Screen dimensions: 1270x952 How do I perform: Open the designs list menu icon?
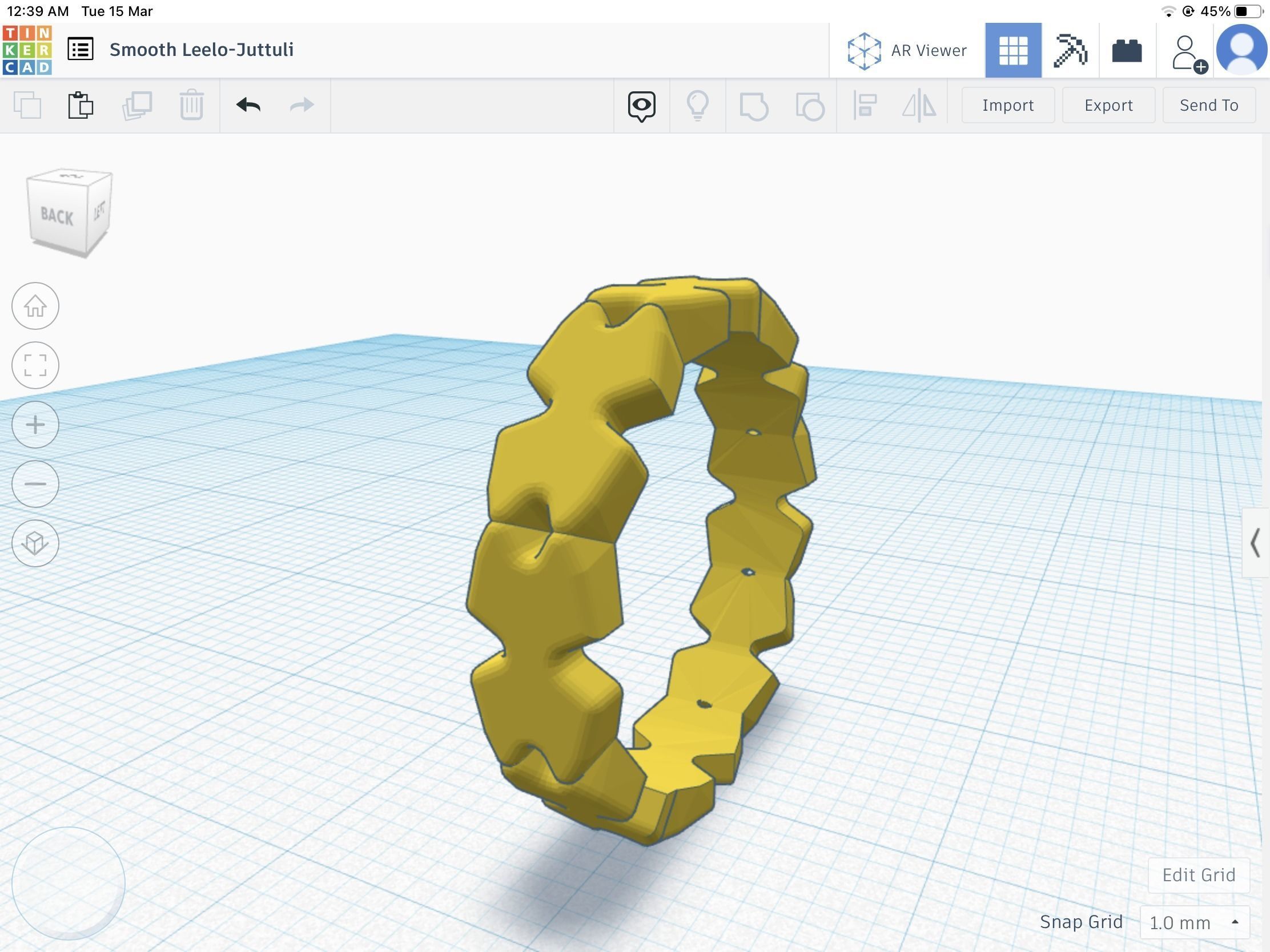pyautogui.click(x=81, y=49)
